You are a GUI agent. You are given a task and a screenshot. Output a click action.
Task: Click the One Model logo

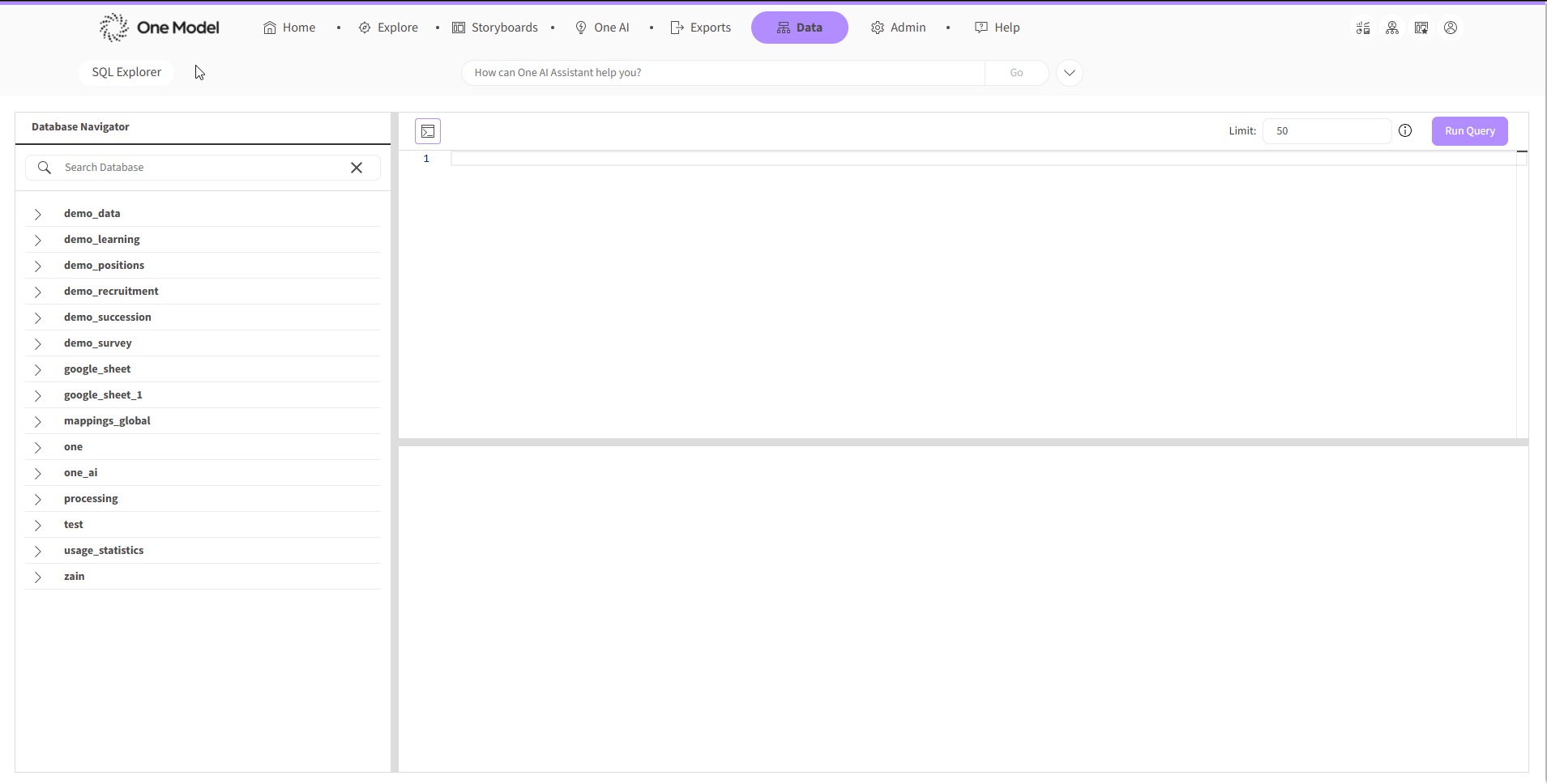(160, 28)
